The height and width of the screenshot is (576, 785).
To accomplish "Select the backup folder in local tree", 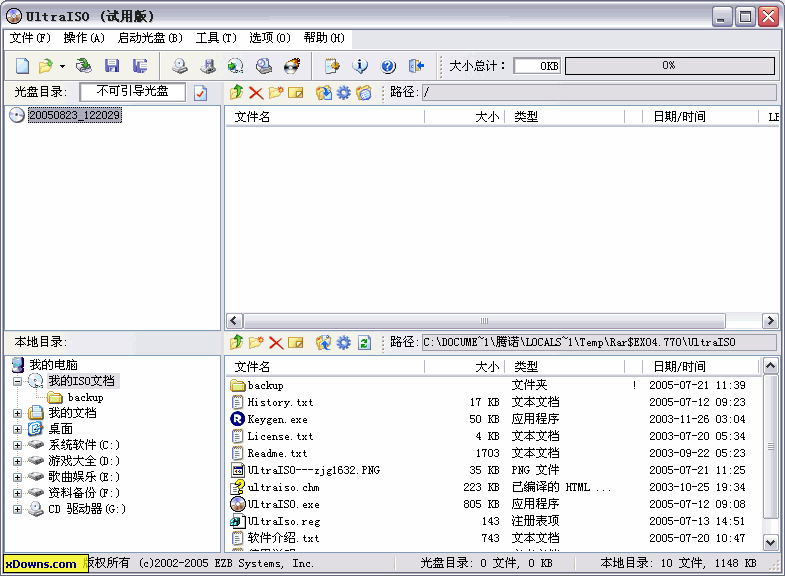I will 86,397.
